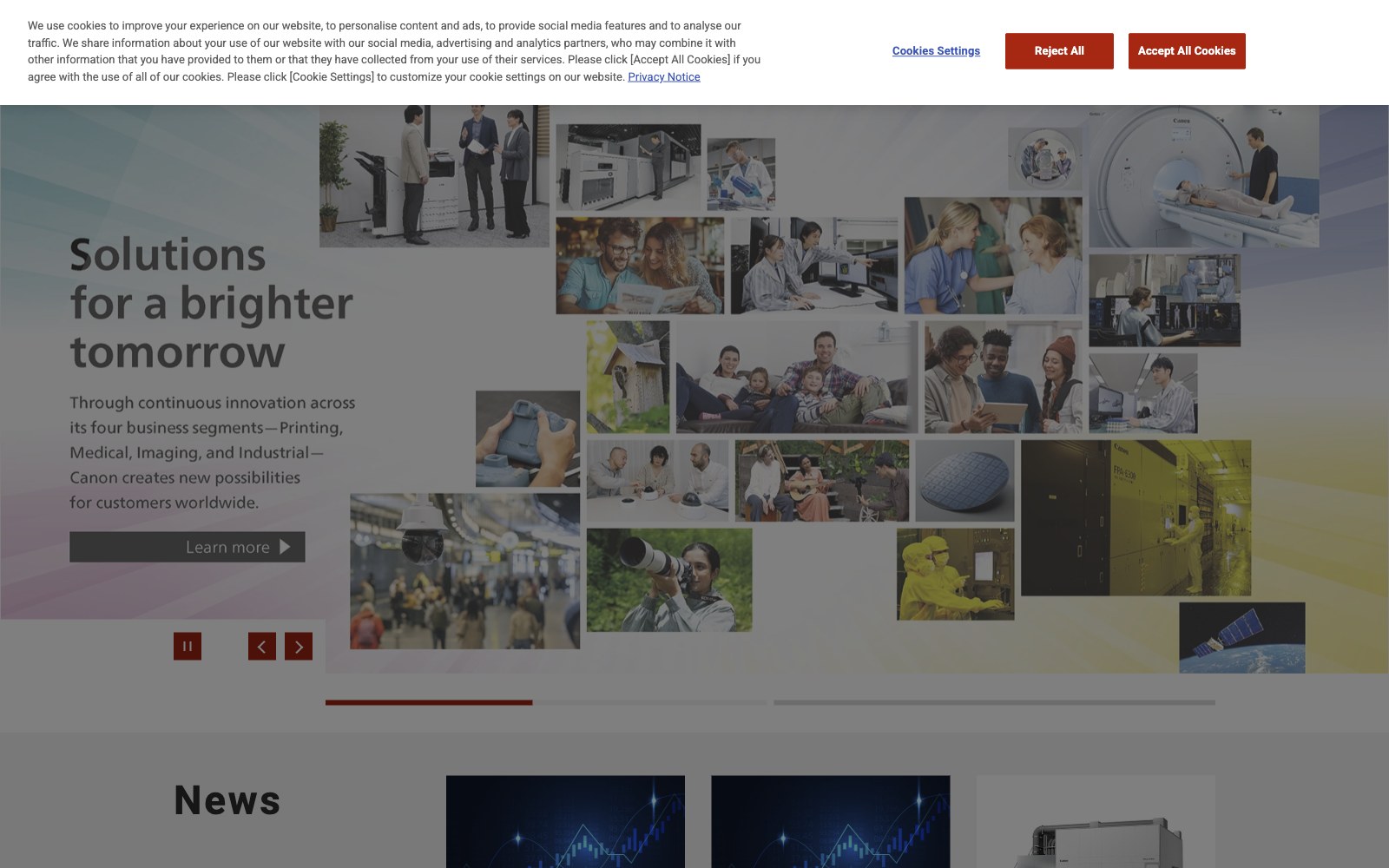Click the MRI scanner photo
This screenshot has width=1389, height=868.
click(1204, 176)
